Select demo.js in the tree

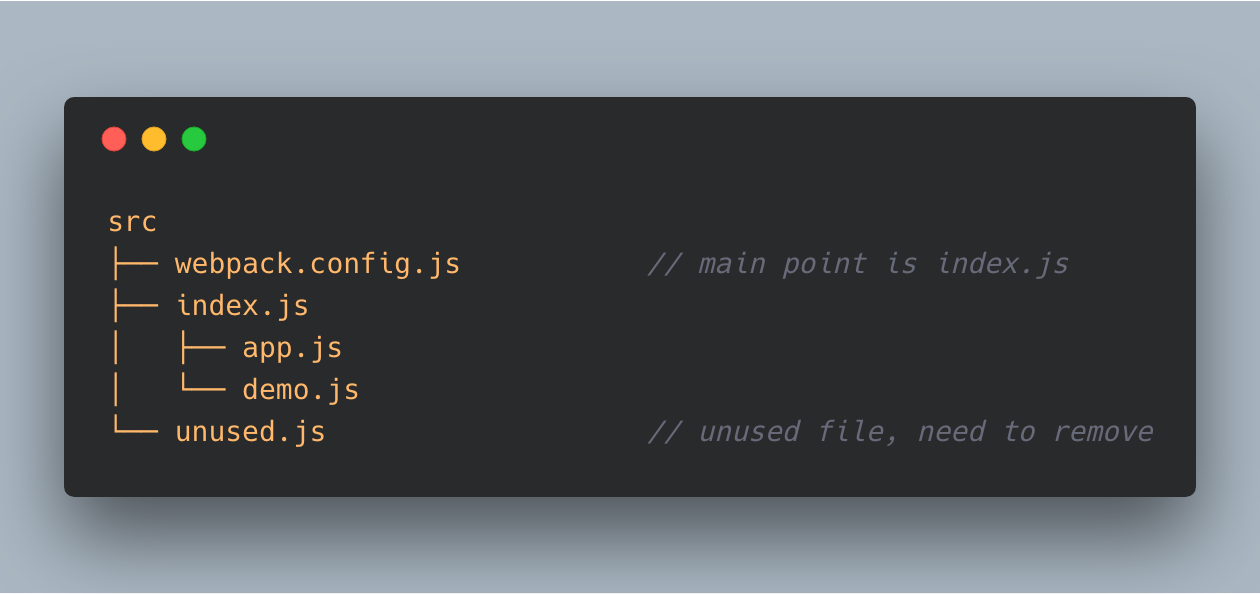click(x=300, y=390)
